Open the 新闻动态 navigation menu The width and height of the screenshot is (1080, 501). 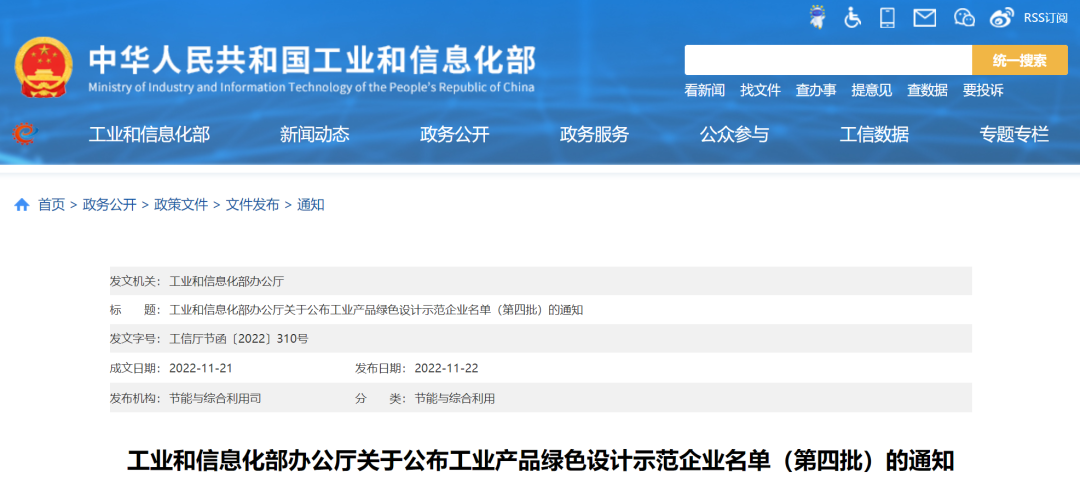pos(314,135)
